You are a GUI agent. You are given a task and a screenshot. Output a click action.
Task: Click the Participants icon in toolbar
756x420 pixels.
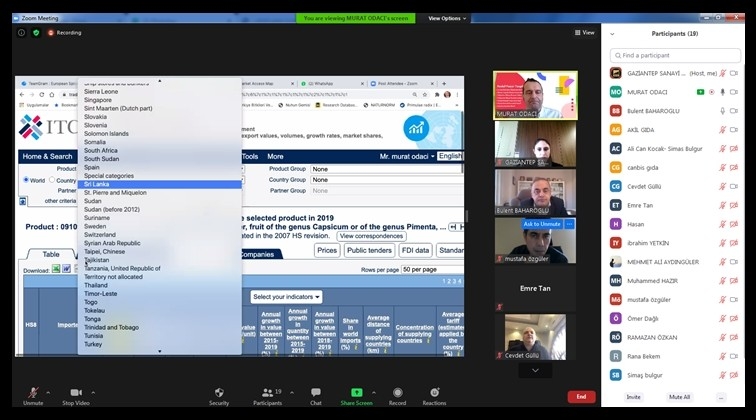266,392
